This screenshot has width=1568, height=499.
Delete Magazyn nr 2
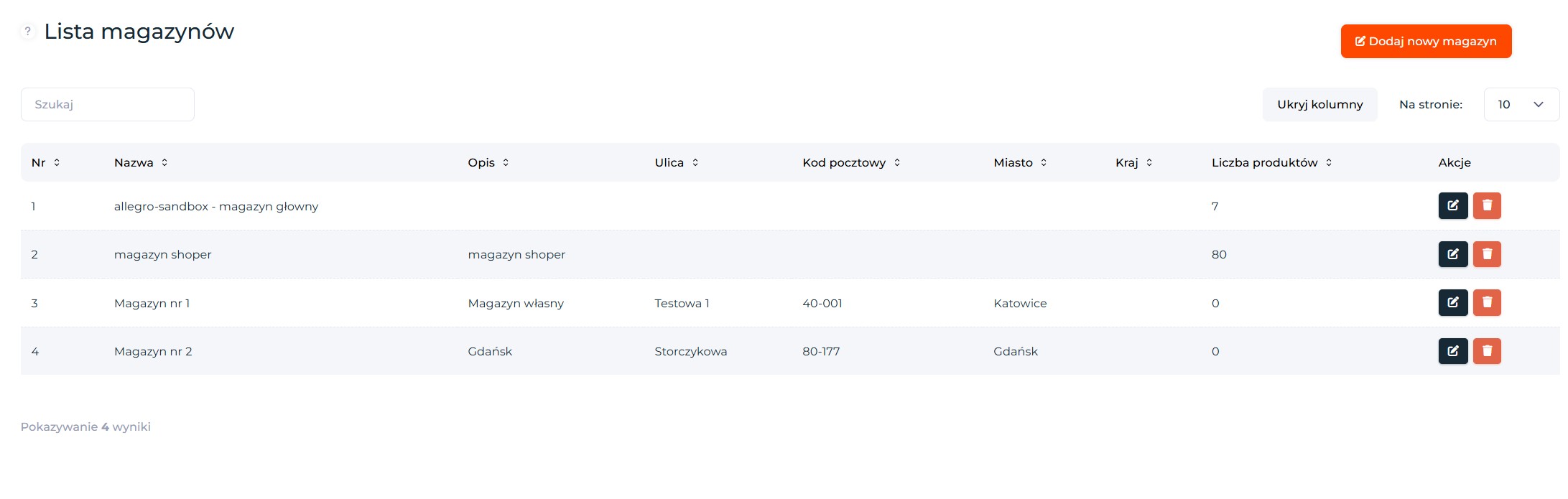point(1487,351)
